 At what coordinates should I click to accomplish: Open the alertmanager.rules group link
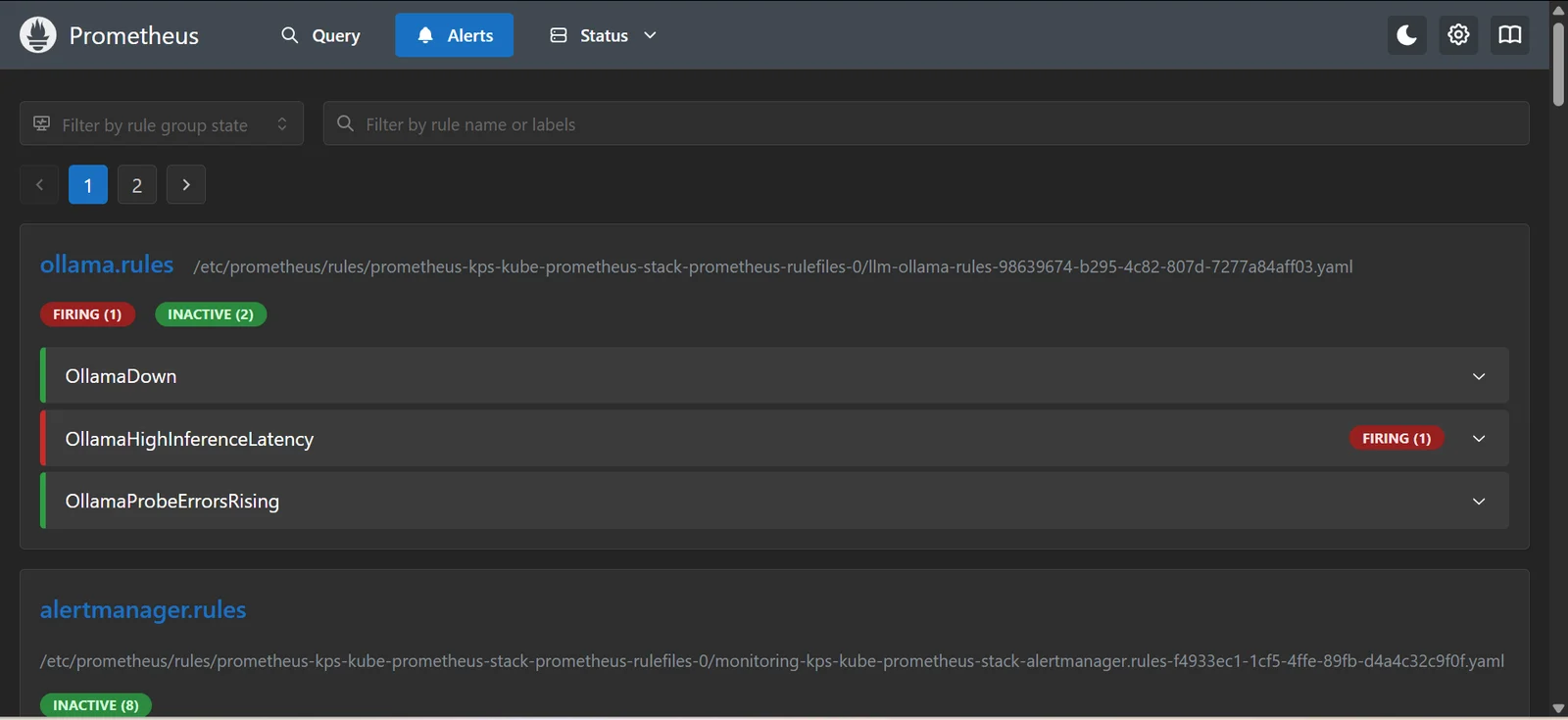pyautogui.click(x=143, y=609)
